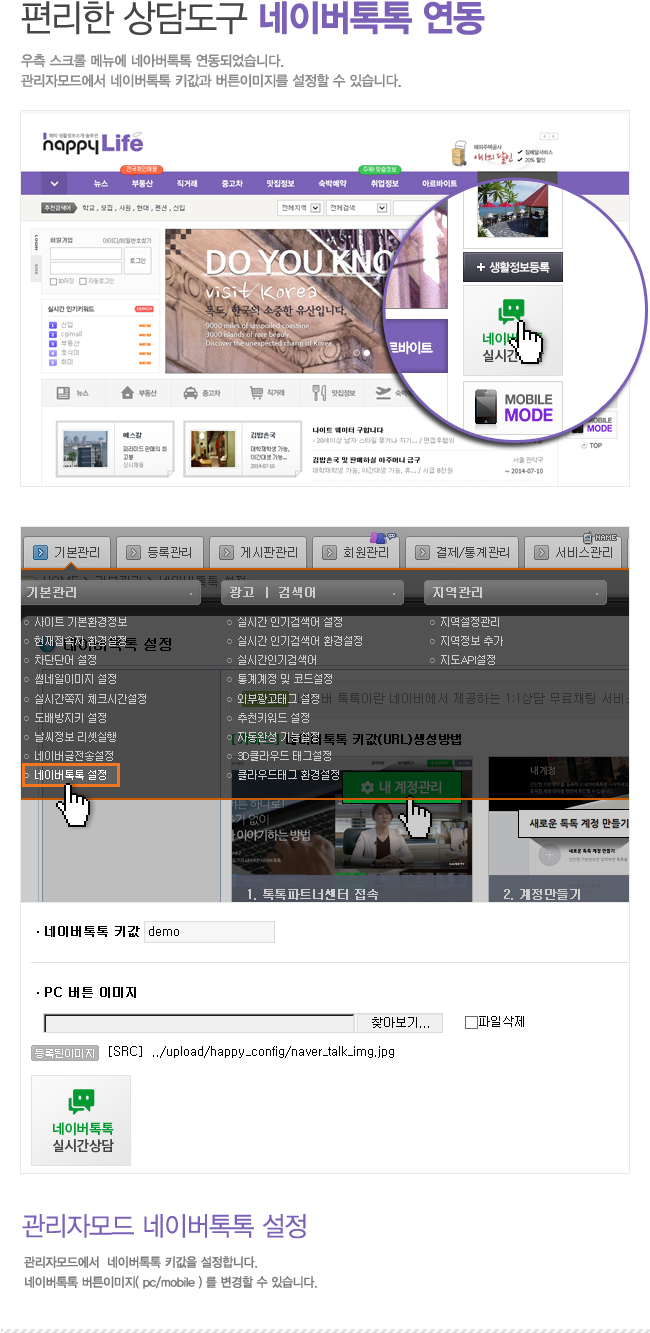Open 지역정보 추가 menu item

[471, 641]
